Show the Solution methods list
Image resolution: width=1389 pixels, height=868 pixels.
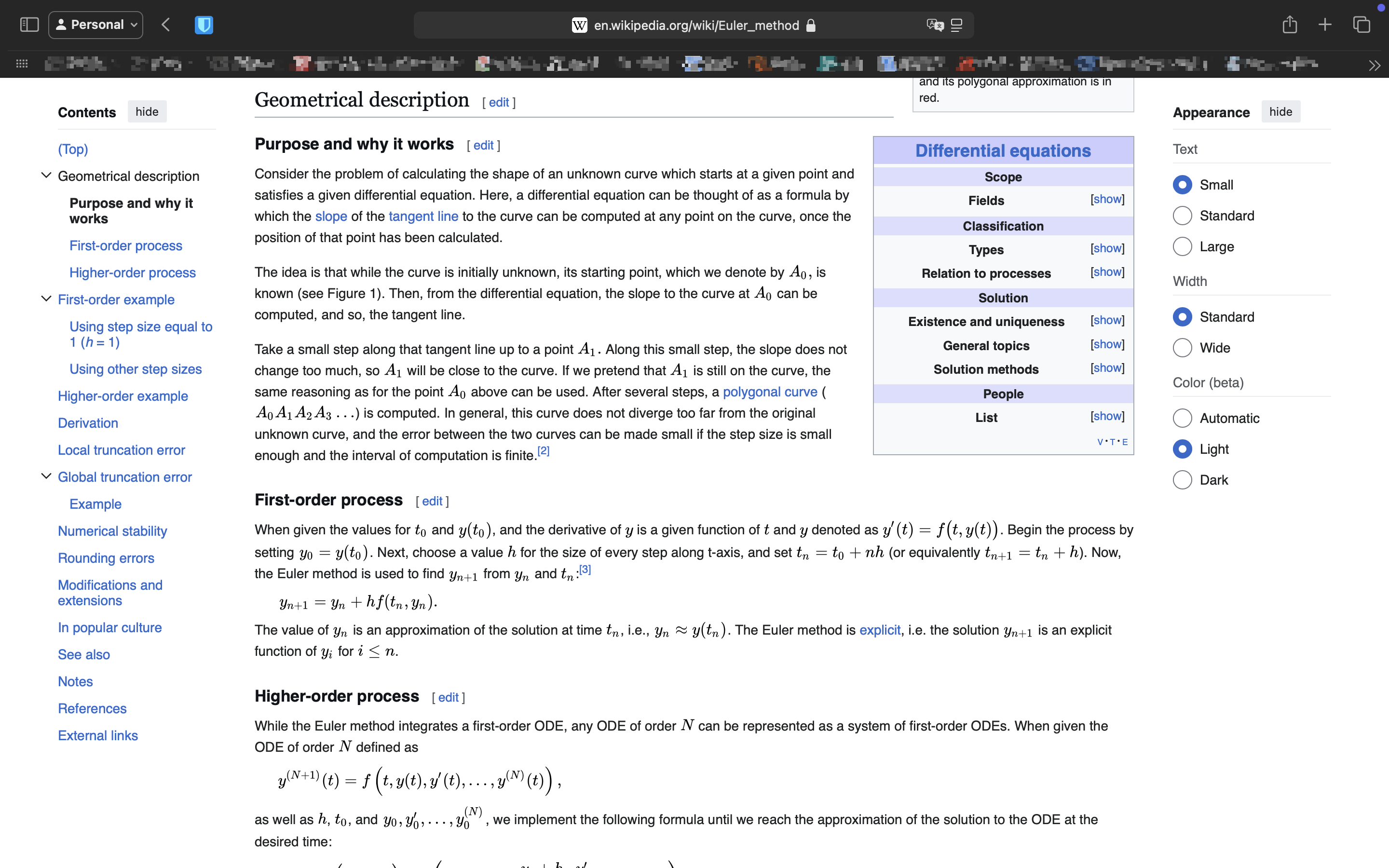coord(1107,368)
